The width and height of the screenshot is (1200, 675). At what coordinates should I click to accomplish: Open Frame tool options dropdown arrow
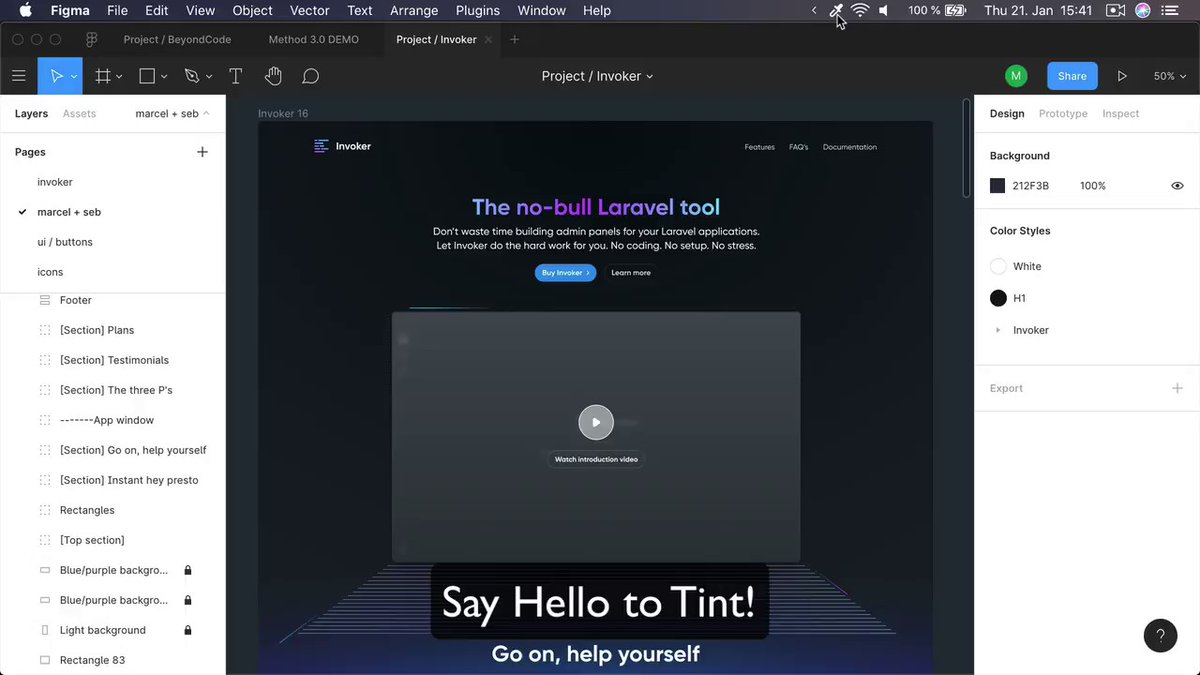pyautogui.click(x=119, y=77)
